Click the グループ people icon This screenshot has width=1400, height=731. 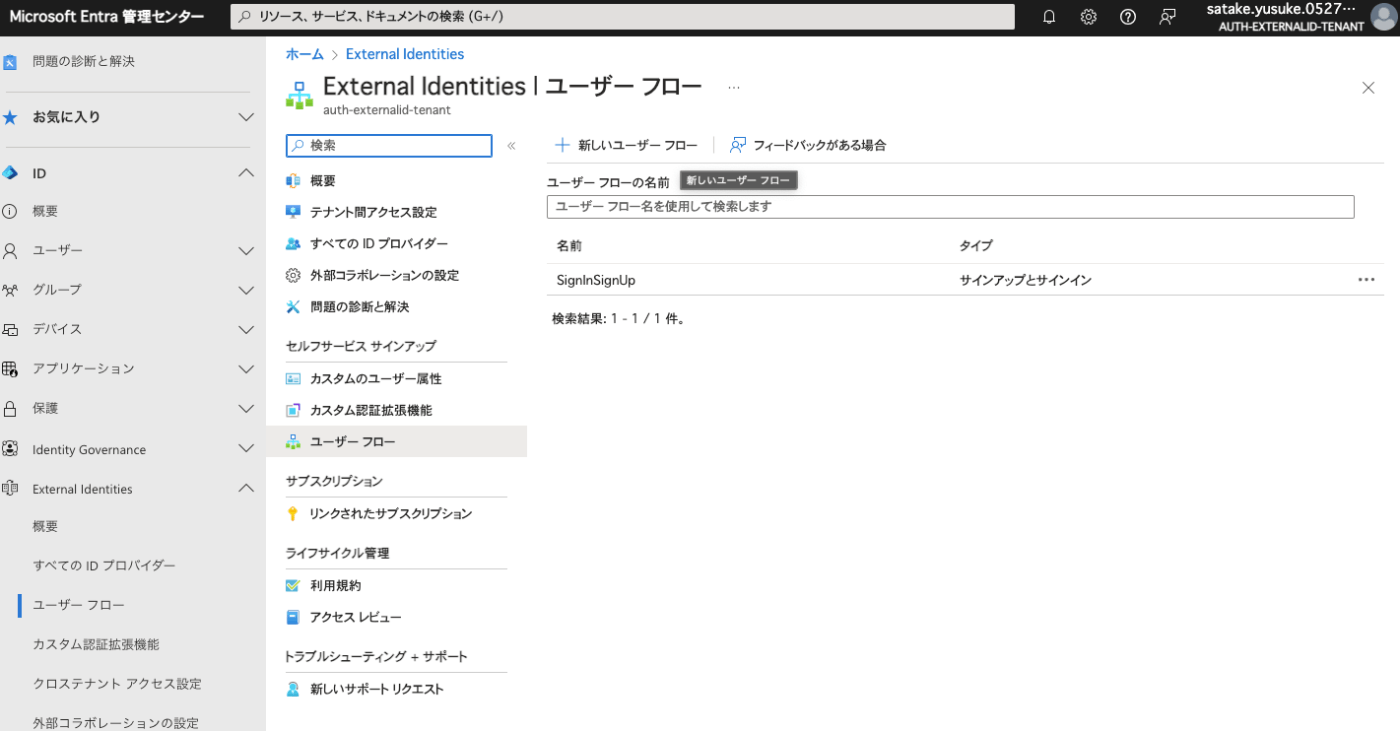point(10,290)
